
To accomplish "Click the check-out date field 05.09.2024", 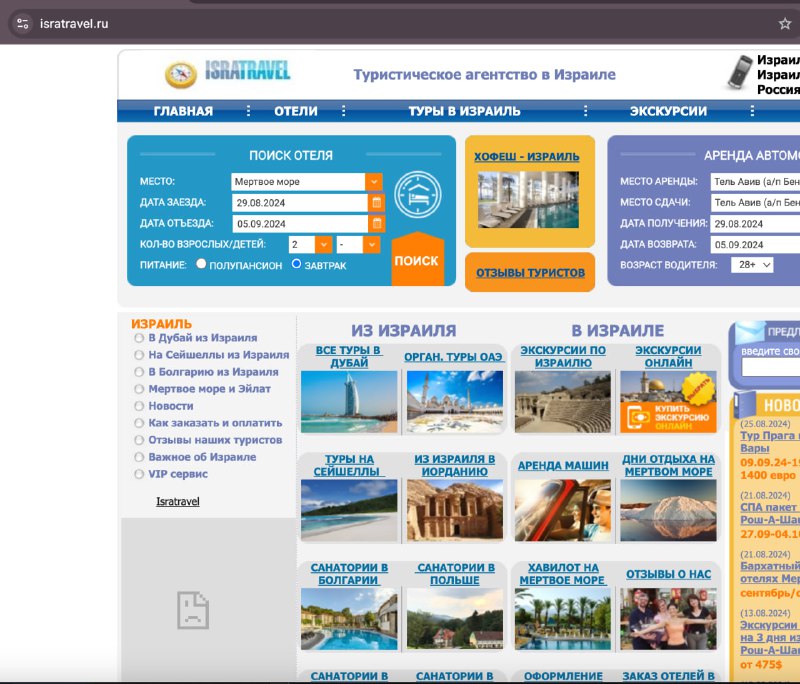I will pyautogui.click(x=299, y=223).
